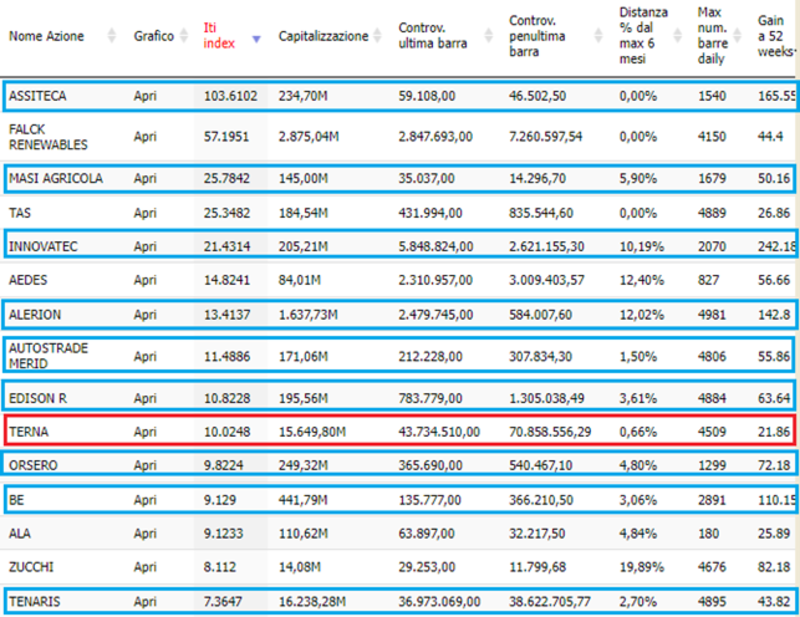Viewport: 800px width, 617px height.
Task: Select the Iti index column header label
Action: tap(219, 36)
